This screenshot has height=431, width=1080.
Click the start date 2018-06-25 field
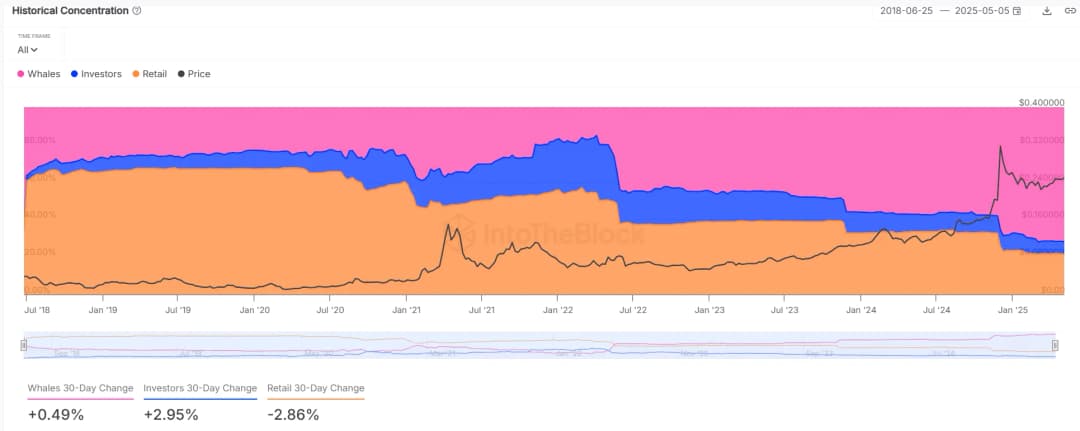(904, 11)
